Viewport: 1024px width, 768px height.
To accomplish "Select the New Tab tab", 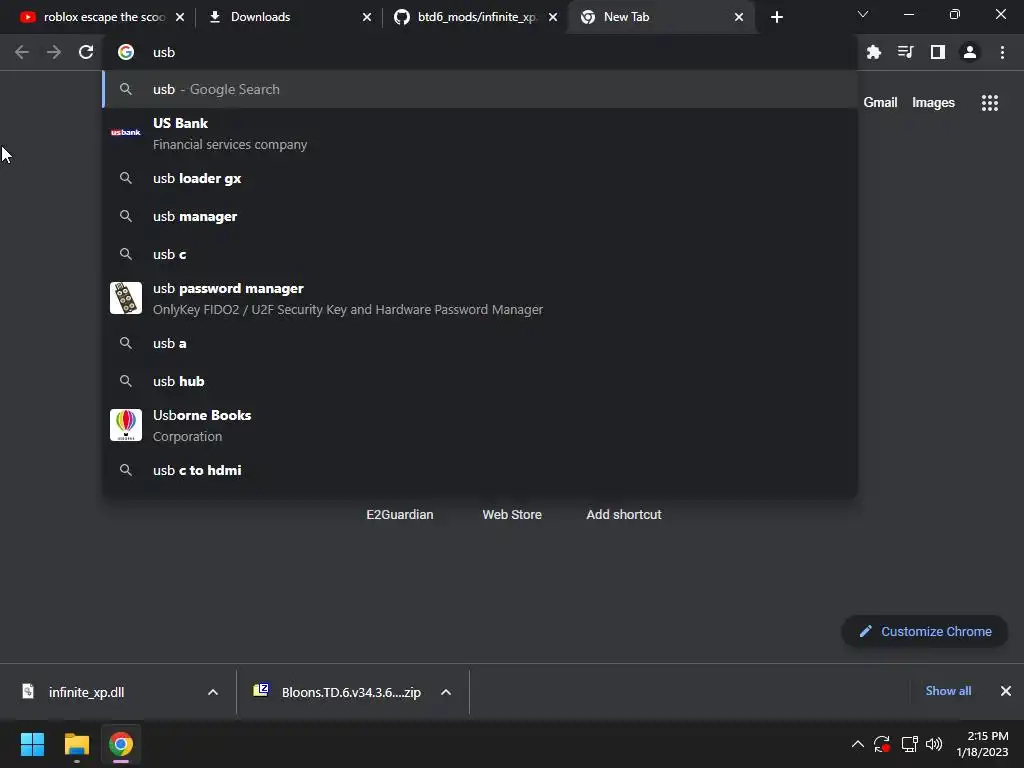I will 660,17.
